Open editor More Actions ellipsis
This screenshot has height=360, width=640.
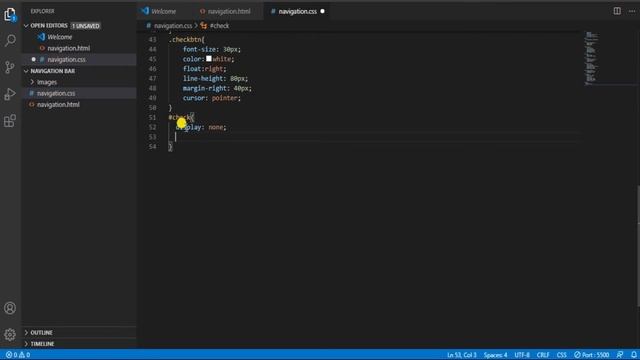632,11
